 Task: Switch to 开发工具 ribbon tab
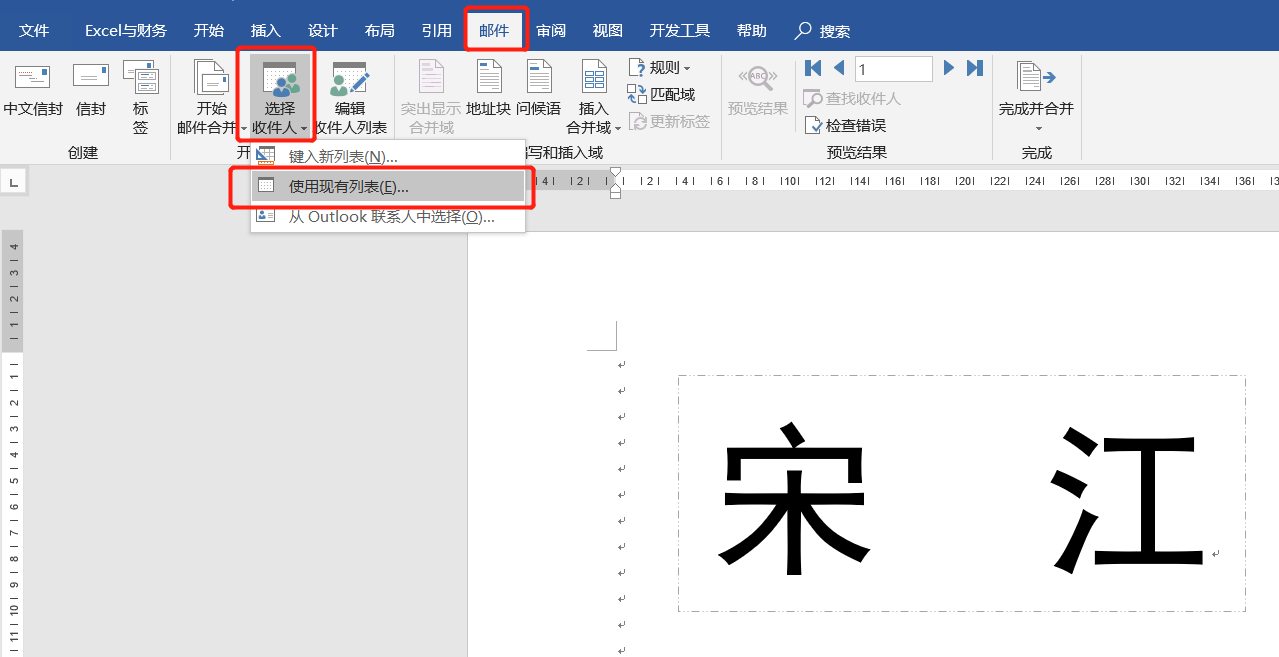680,31
